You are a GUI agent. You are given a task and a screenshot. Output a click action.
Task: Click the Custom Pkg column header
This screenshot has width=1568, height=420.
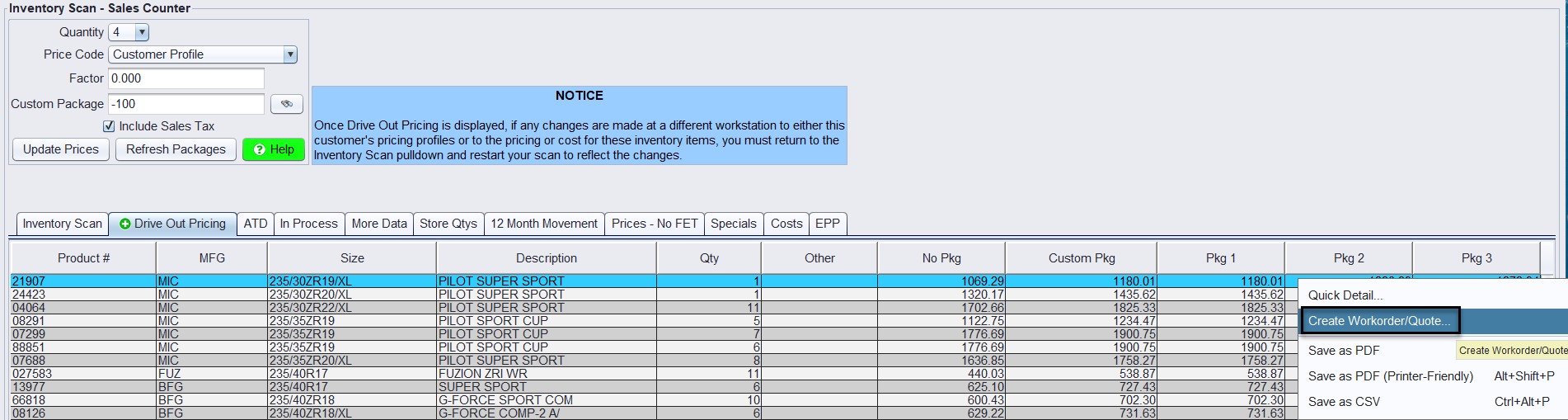(x=1081, y=258)
